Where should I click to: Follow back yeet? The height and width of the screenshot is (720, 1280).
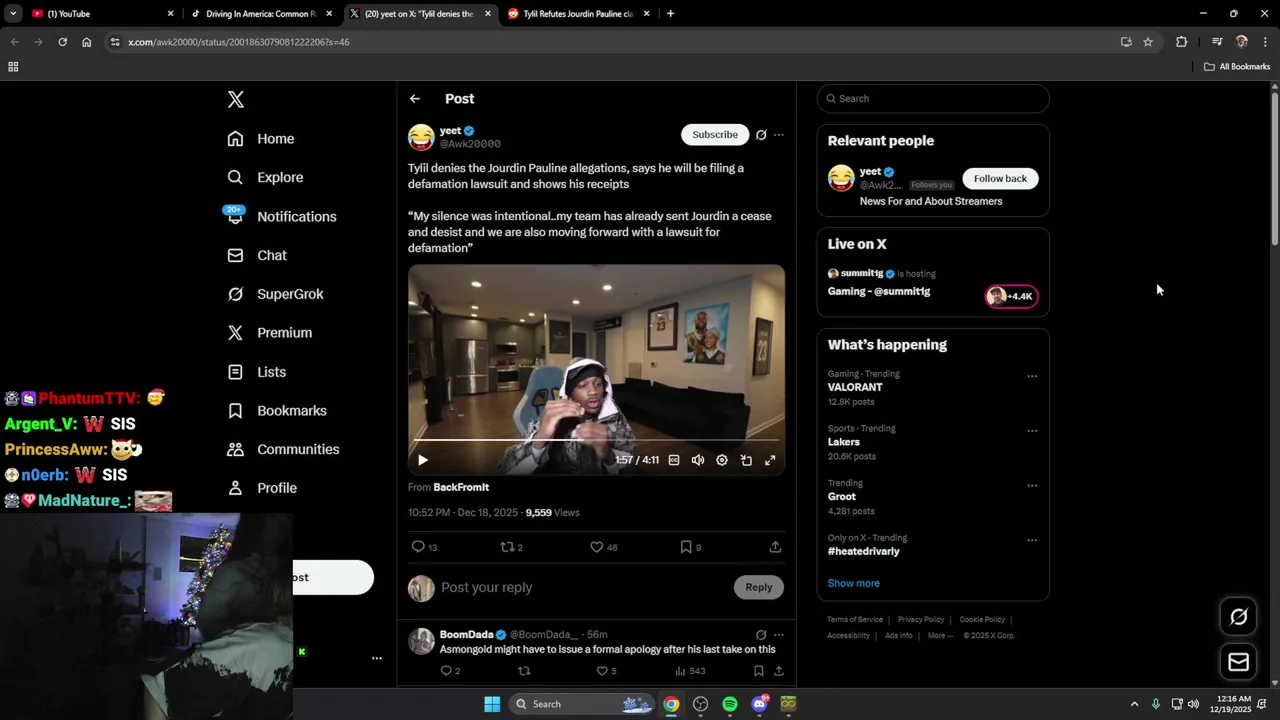click(x=1000, y=178)
